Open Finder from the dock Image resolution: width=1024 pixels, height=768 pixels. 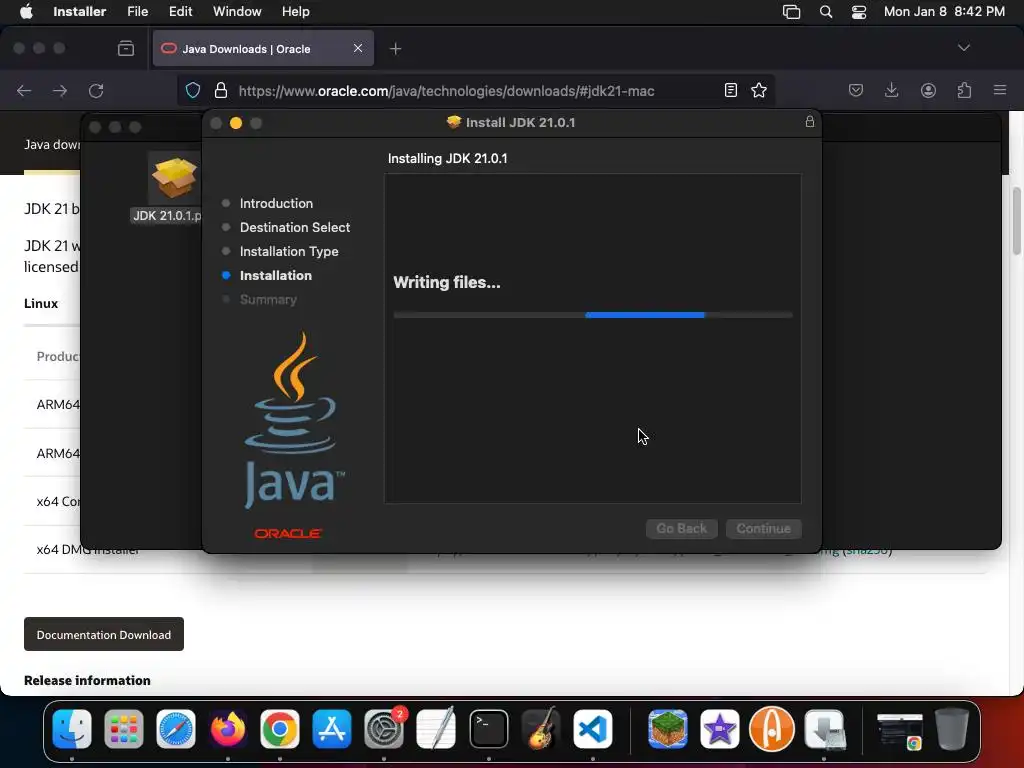(x=72, y=729)
